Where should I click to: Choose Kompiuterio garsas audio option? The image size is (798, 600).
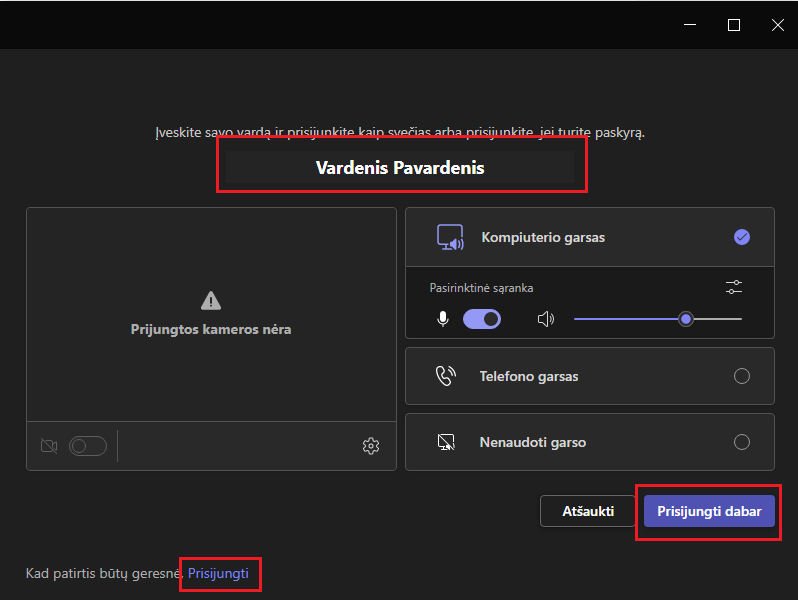(741, 237)
